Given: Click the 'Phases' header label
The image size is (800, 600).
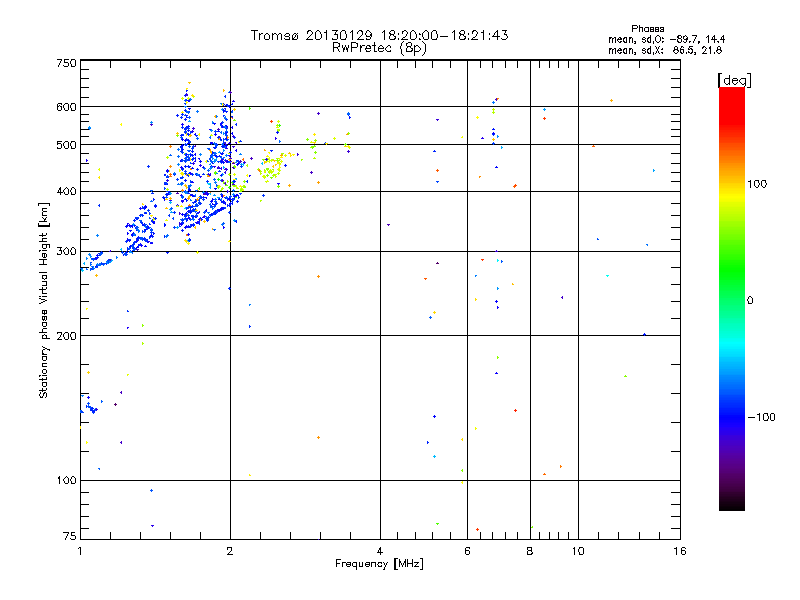Looking at the screenshot, I should 647,29.
